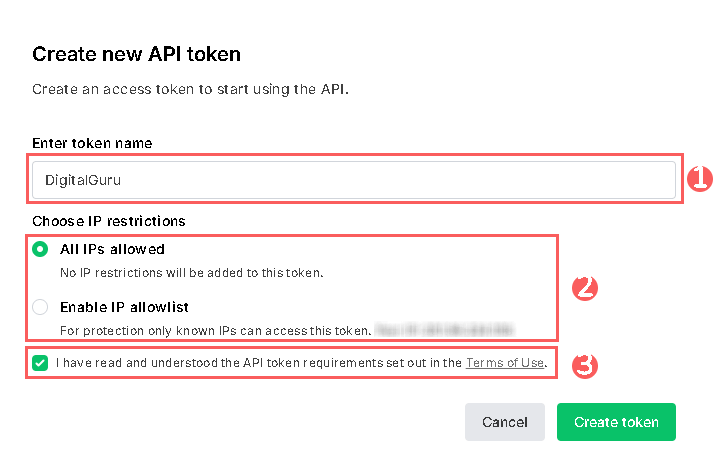The width and height of the screenshot is (714, 475).
Task: Click the red number 3 annotation marker
Action: [586, 364]
